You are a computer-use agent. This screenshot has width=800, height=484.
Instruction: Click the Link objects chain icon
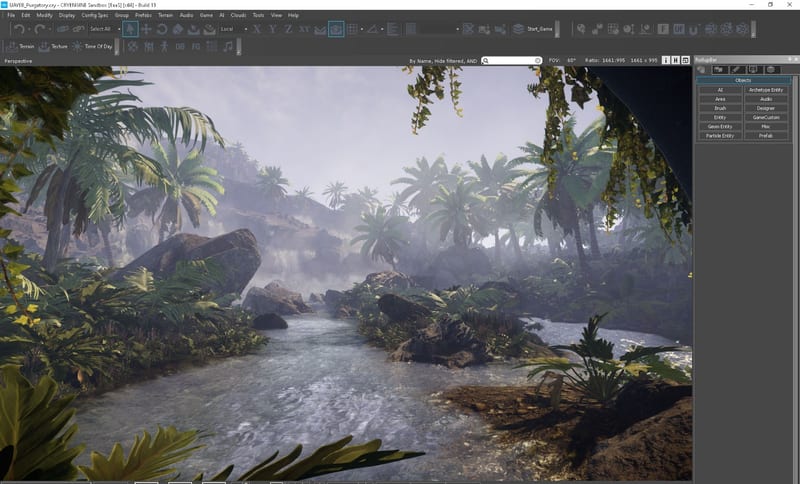[x=63, y=29]
